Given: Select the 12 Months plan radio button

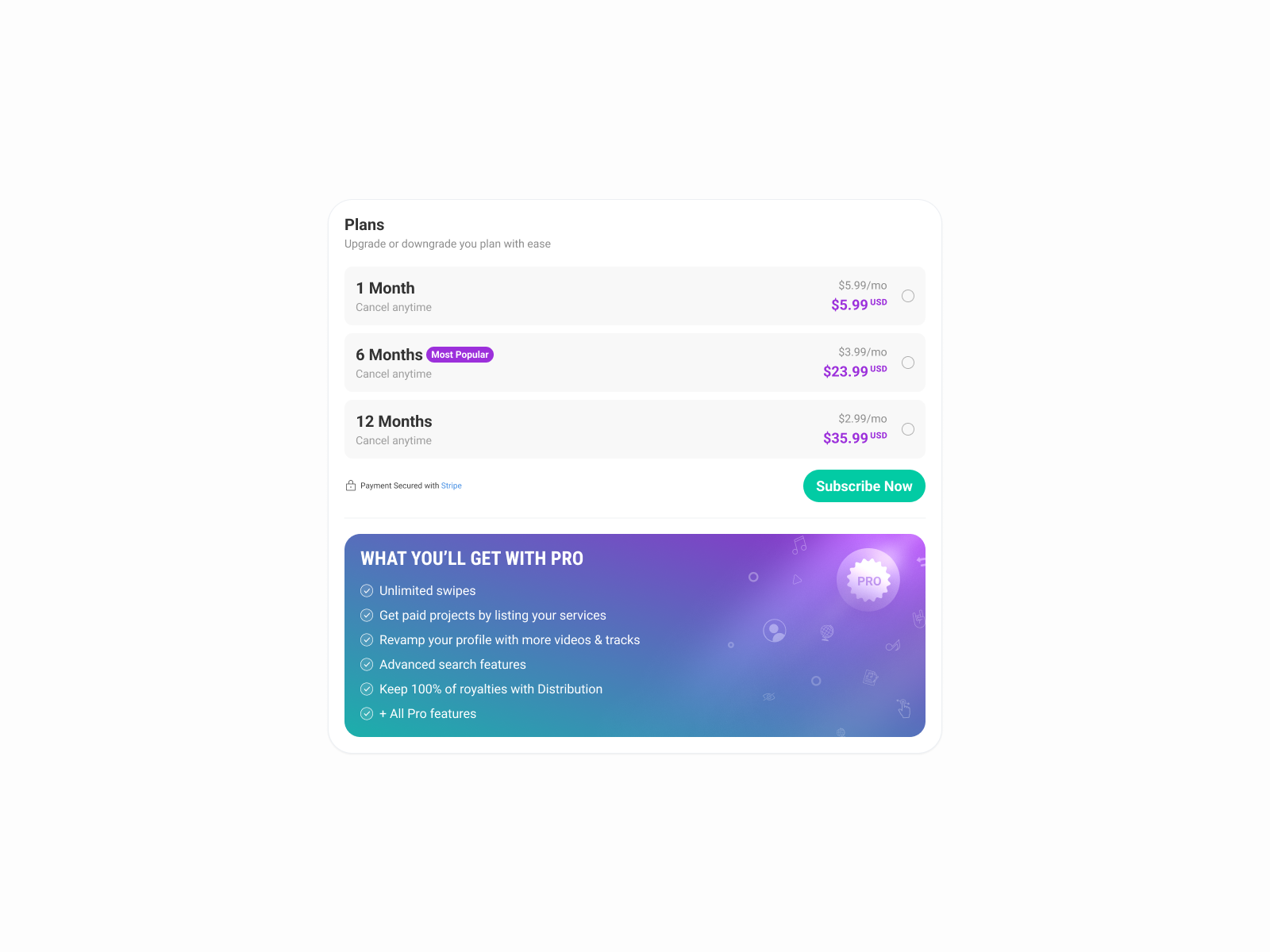Looking at the screenshot, I should tap(908, 429).
